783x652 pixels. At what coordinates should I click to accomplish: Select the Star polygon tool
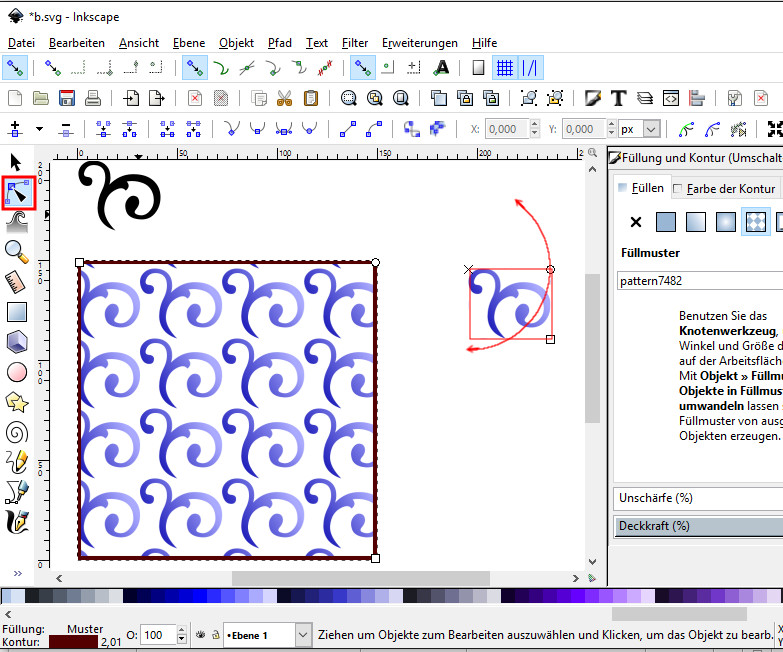pos(16,402)
